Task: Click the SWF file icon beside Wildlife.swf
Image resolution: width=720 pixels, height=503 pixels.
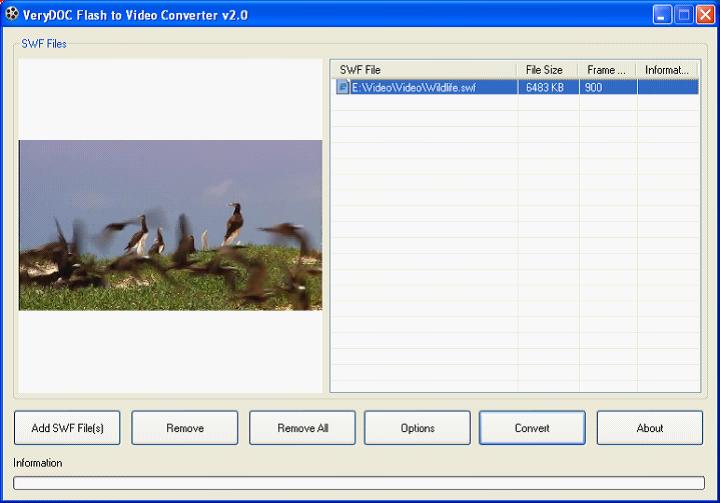Action: tap(343, 86)
